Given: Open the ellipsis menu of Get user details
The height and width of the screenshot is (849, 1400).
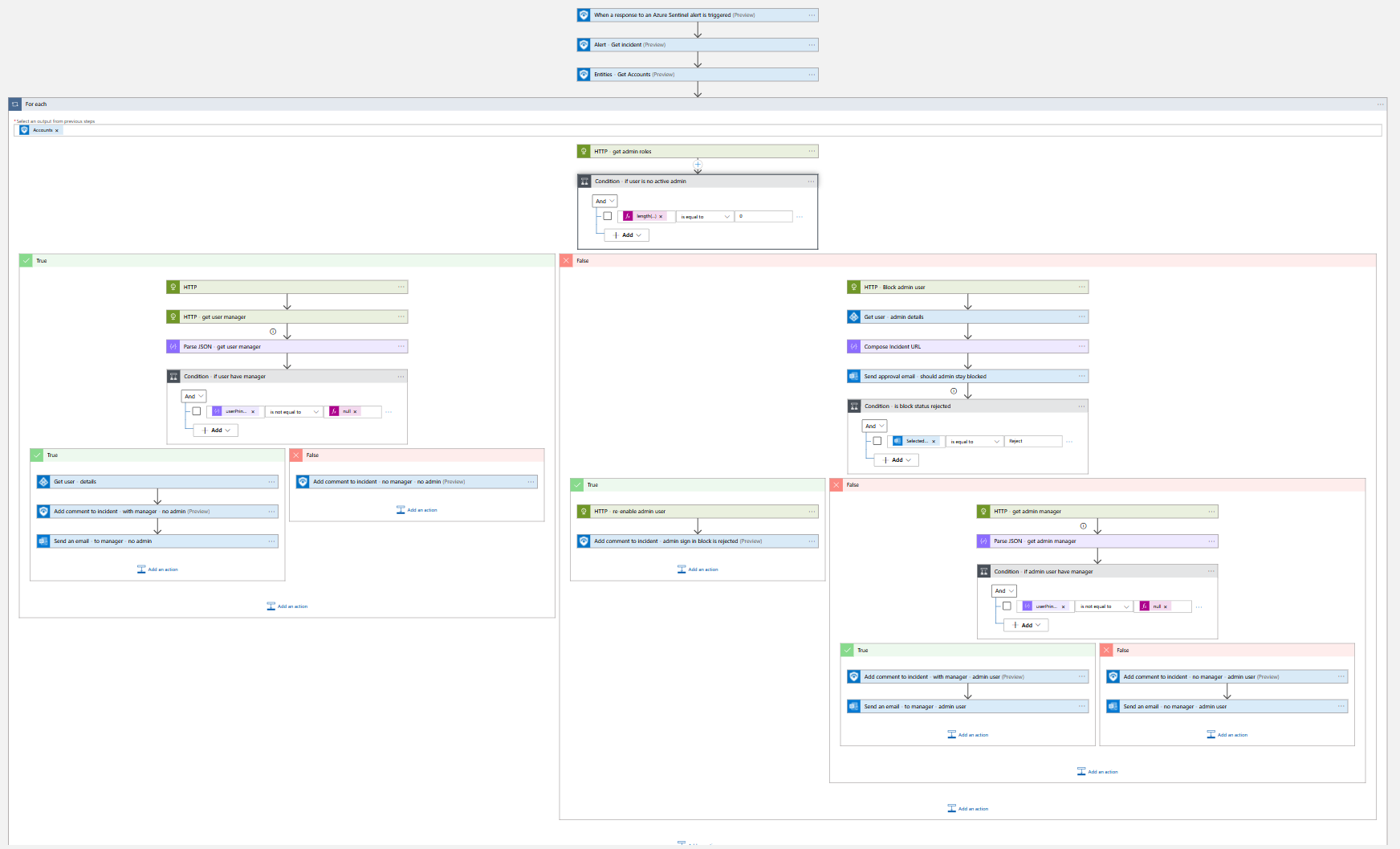Looking at the screenshot, I should [x=271, y=482].
